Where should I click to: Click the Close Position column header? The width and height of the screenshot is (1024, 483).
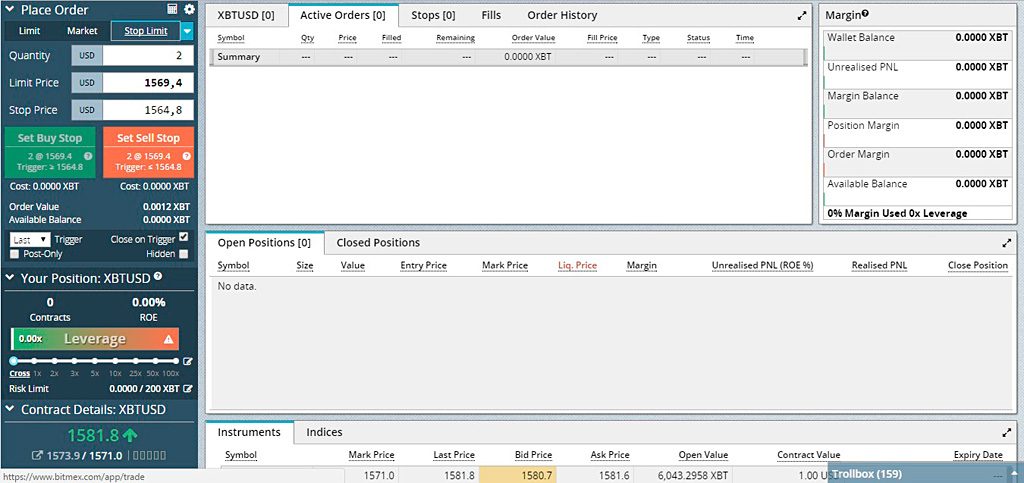point(978,266)
